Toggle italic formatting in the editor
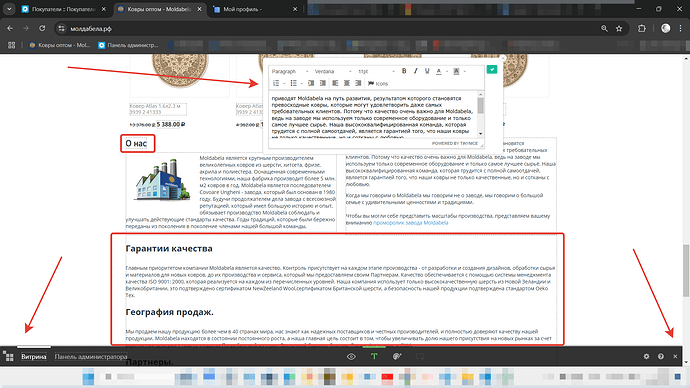This screenshot has width=690, height=388. (x=415, y=71)
